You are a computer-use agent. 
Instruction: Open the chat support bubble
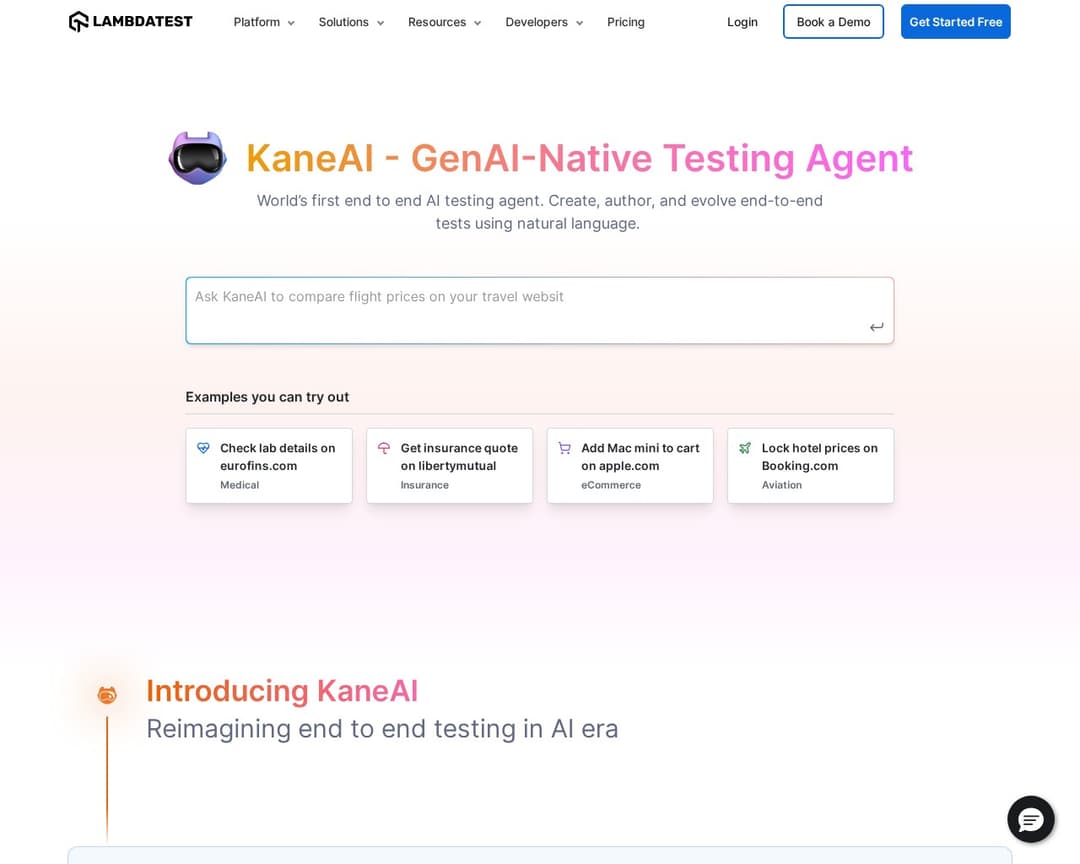tap(1031, 819)
